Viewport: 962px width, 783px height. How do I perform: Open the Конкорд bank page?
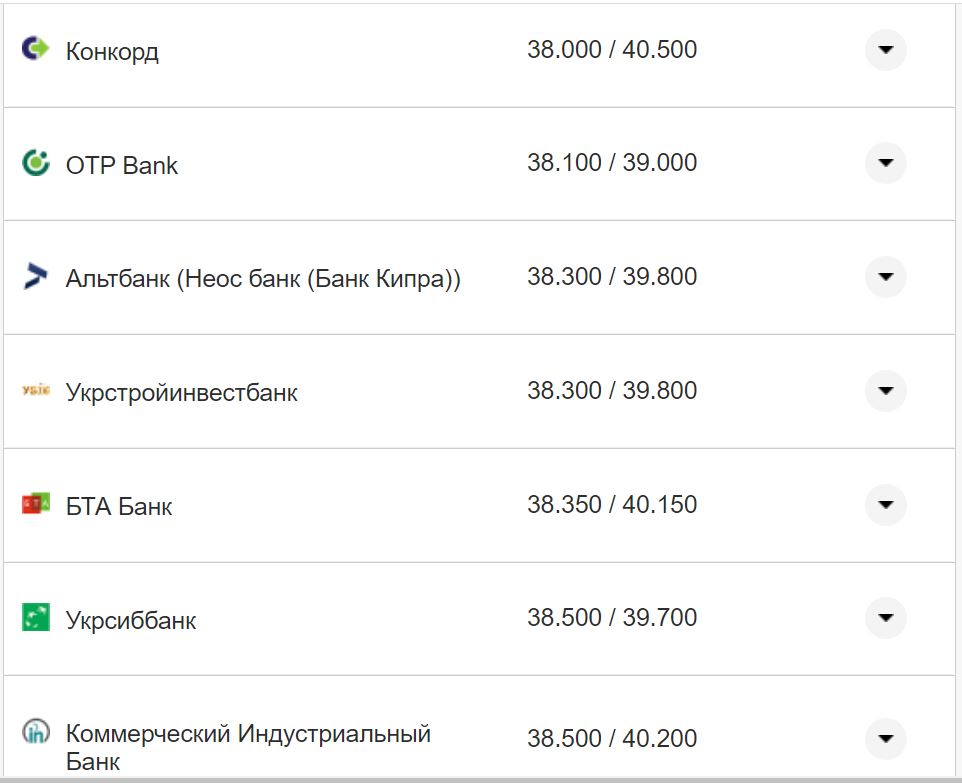(112, 51)
